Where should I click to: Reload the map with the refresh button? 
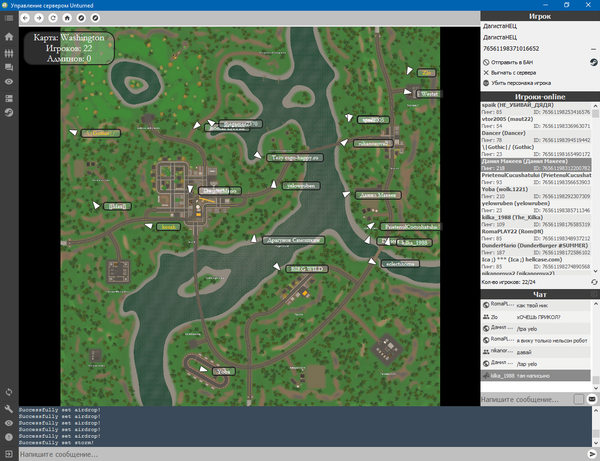point(52,18)
